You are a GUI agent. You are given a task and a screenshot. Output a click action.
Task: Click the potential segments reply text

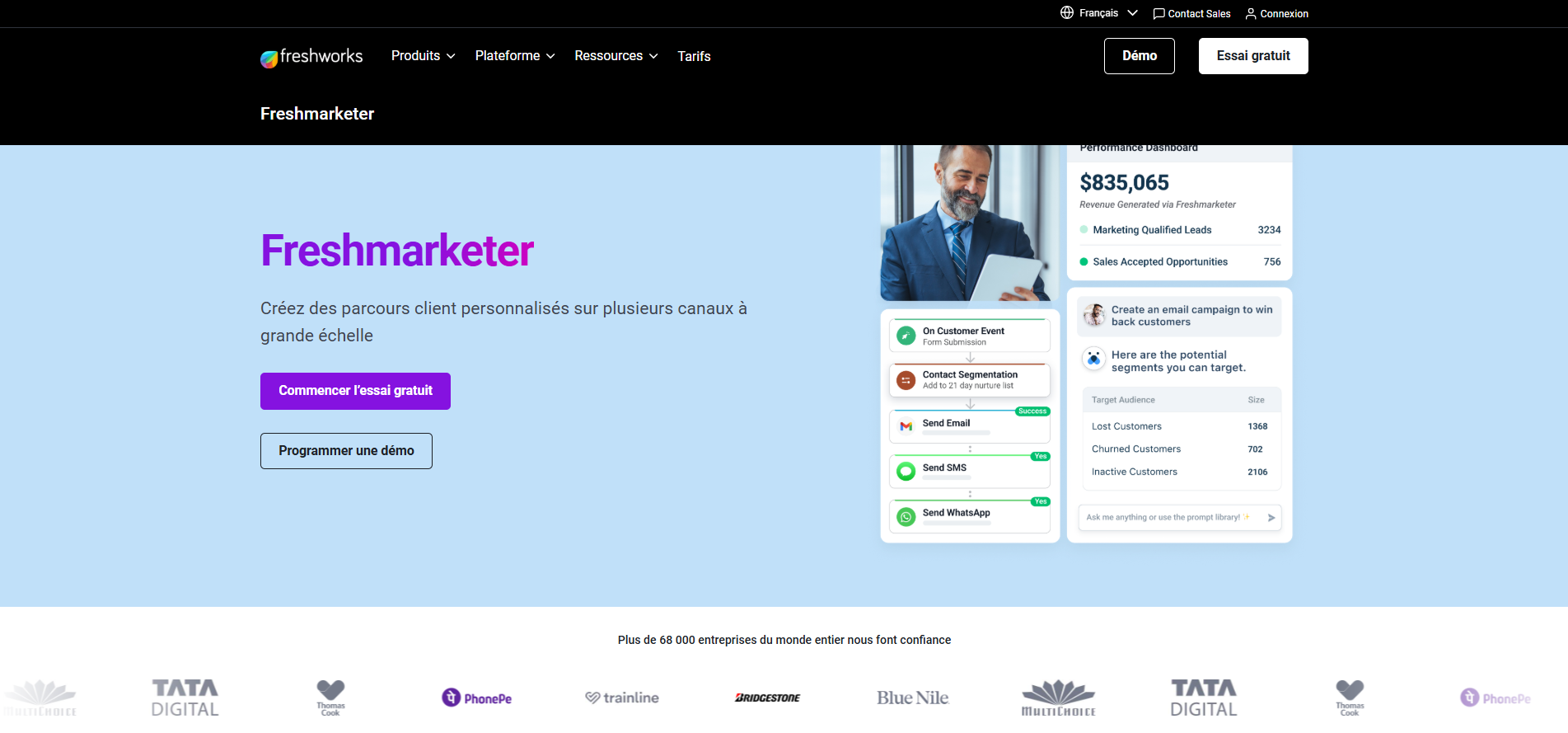click(1178, 361)
